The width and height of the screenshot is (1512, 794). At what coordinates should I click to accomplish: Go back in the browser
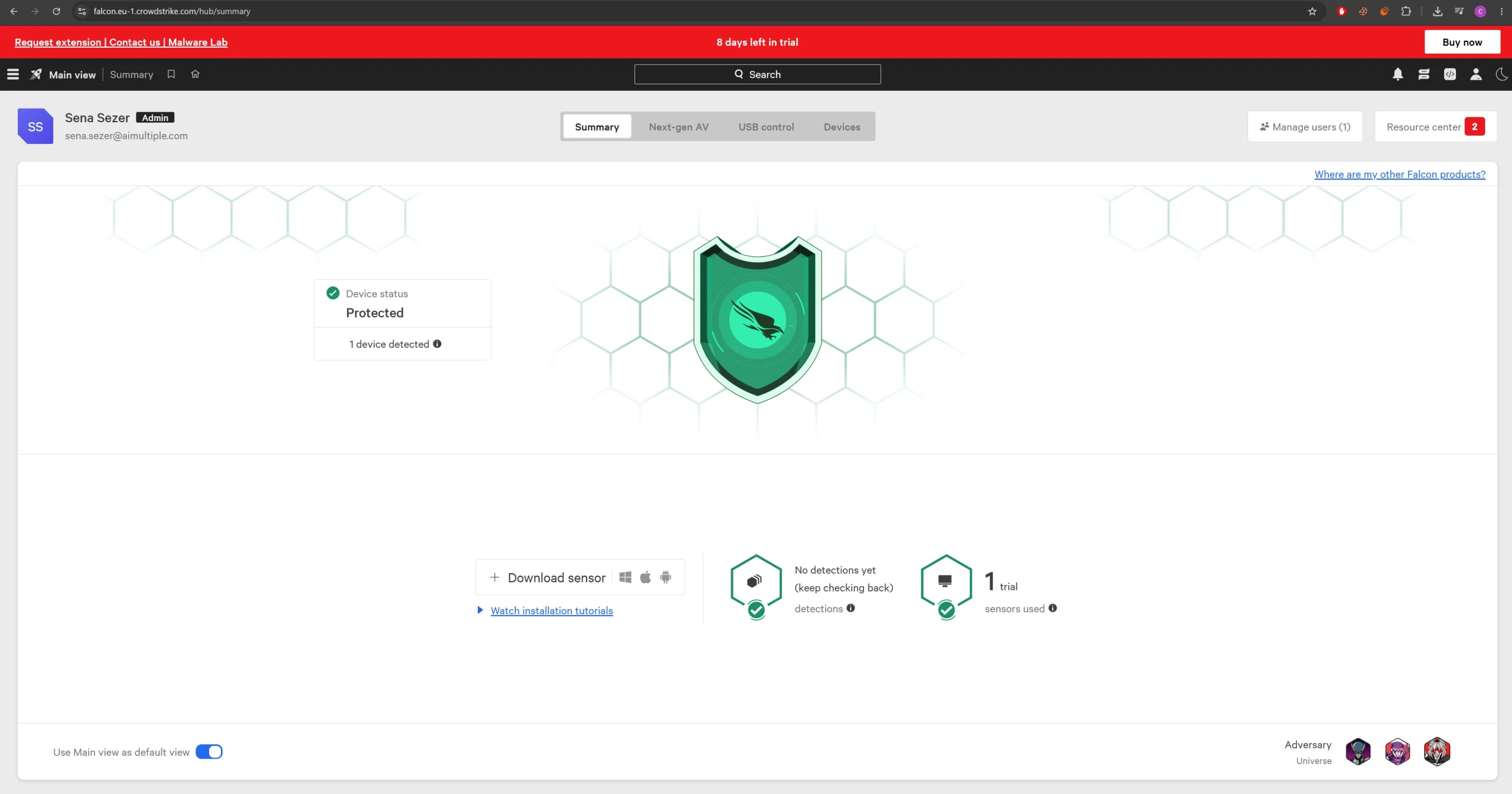tap(14, 11)
